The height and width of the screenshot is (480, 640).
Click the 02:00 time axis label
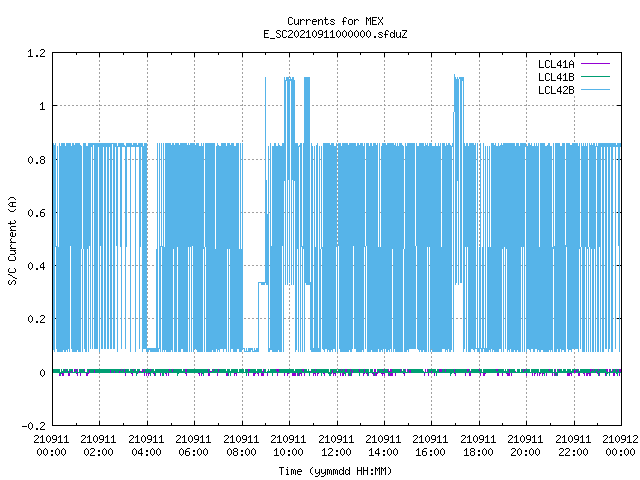coord(98,445)
